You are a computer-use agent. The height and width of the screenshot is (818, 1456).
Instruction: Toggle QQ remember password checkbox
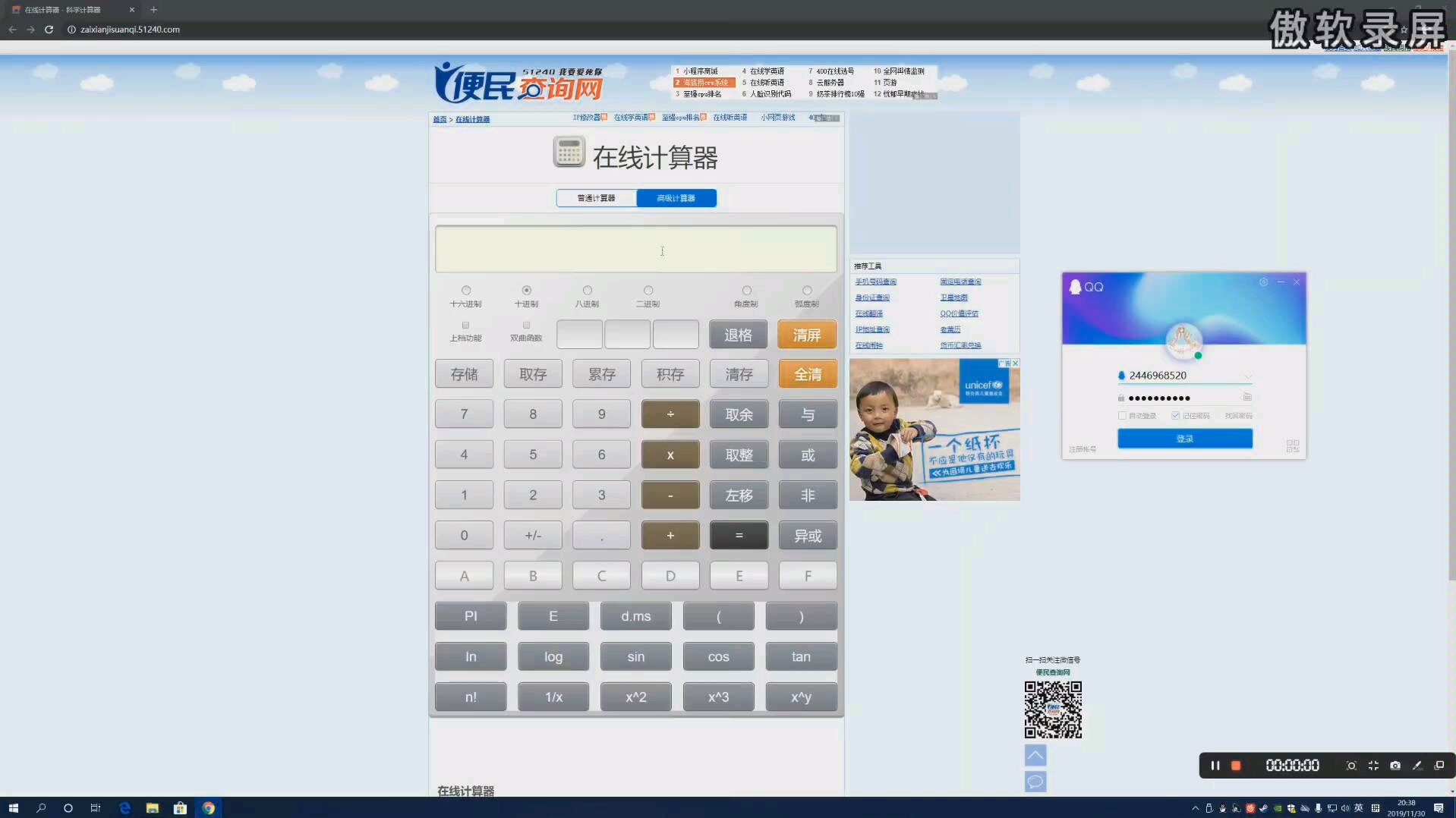tap(1175, 416)
